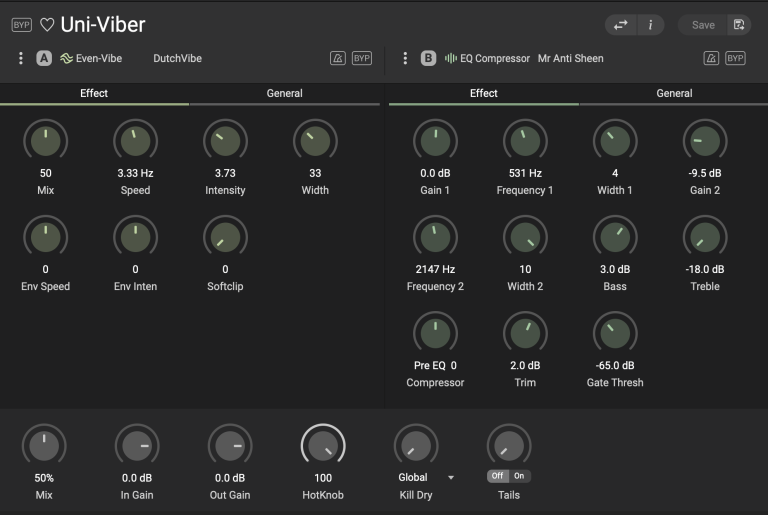This screenshot has height=515, width=768.
Task: Toggle the main BYP bypass button beside Uni-Viber
Action: 22,25
